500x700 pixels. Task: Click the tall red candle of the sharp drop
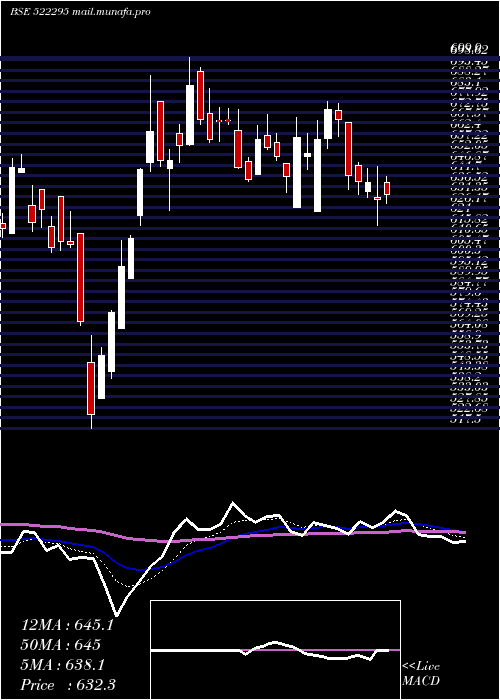click(x=80, y=277)
